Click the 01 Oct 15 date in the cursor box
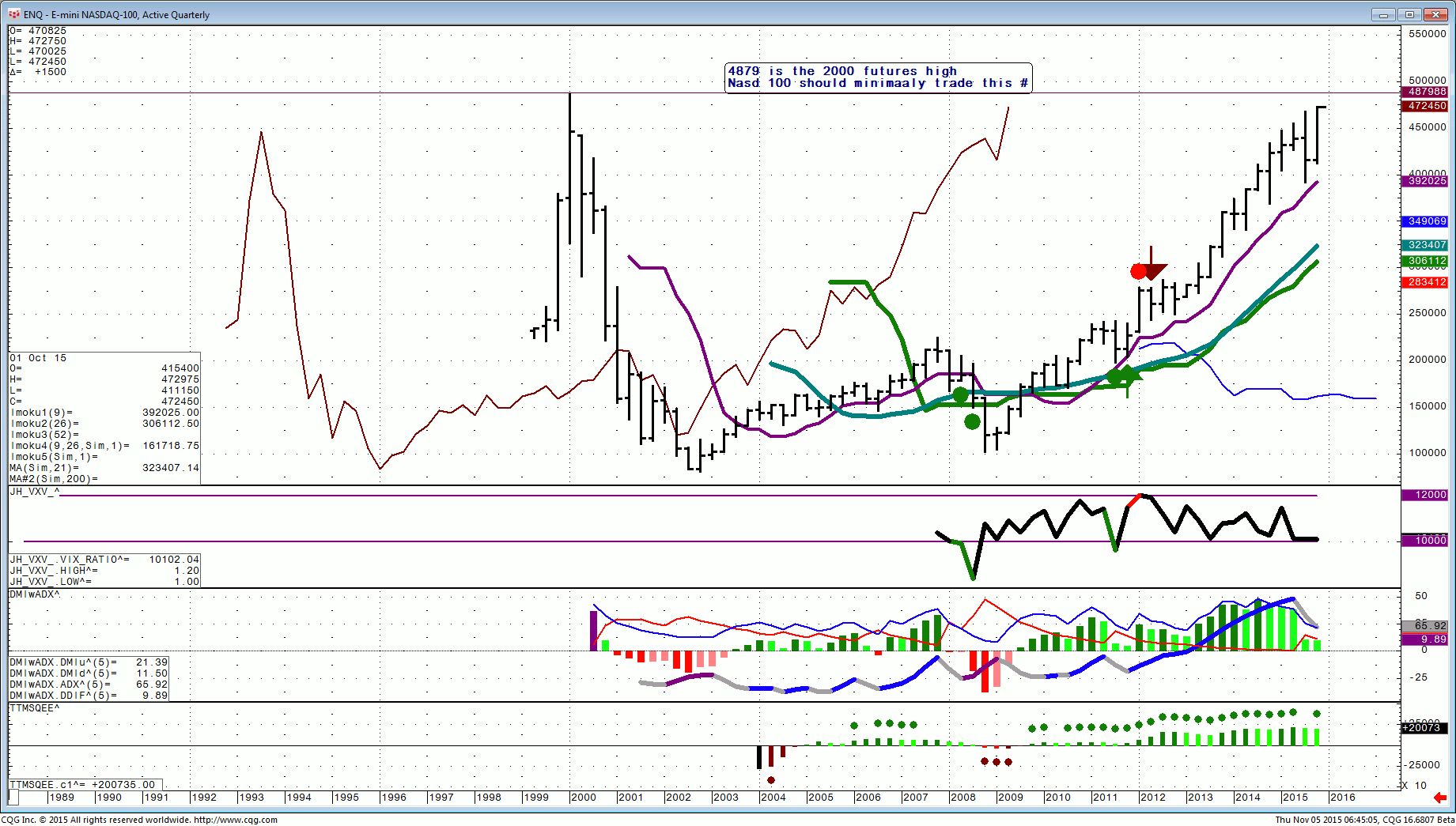This screenshot has height=826, width=1456. point(38,358)
